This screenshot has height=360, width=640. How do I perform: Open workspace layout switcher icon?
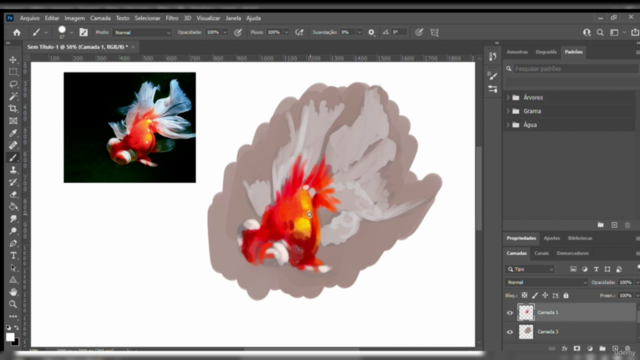point(614,32)
